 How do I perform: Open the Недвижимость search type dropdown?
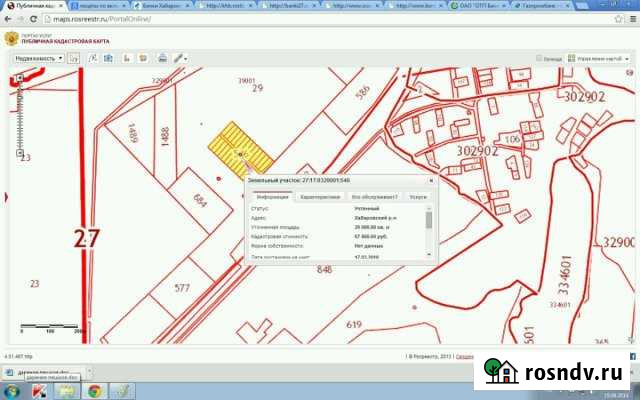[x=39, y=59]
